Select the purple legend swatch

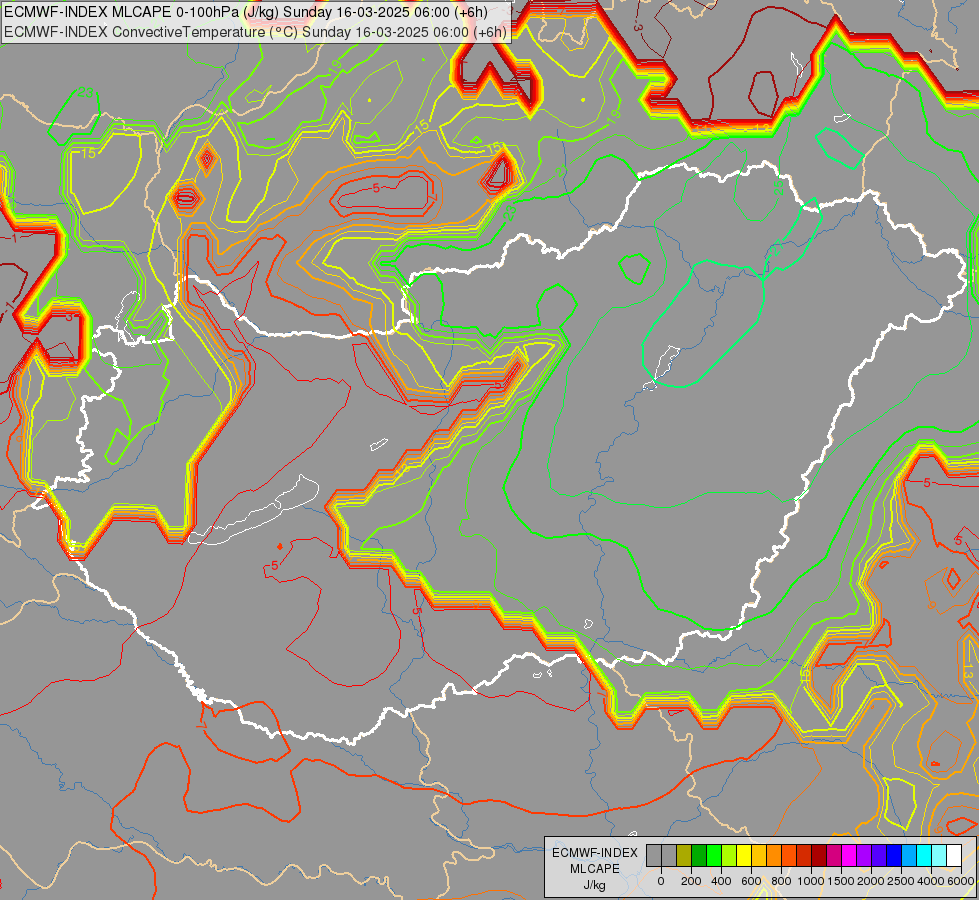pos(865,855)
